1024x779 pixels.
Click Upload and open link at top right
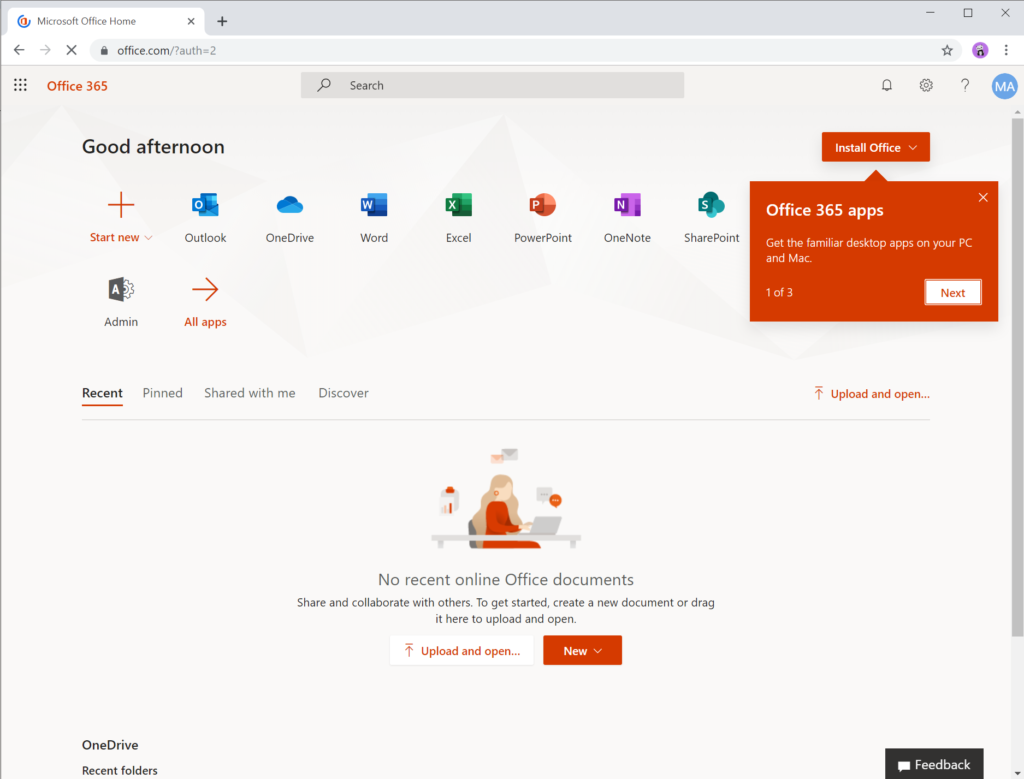tap(871, 394)
